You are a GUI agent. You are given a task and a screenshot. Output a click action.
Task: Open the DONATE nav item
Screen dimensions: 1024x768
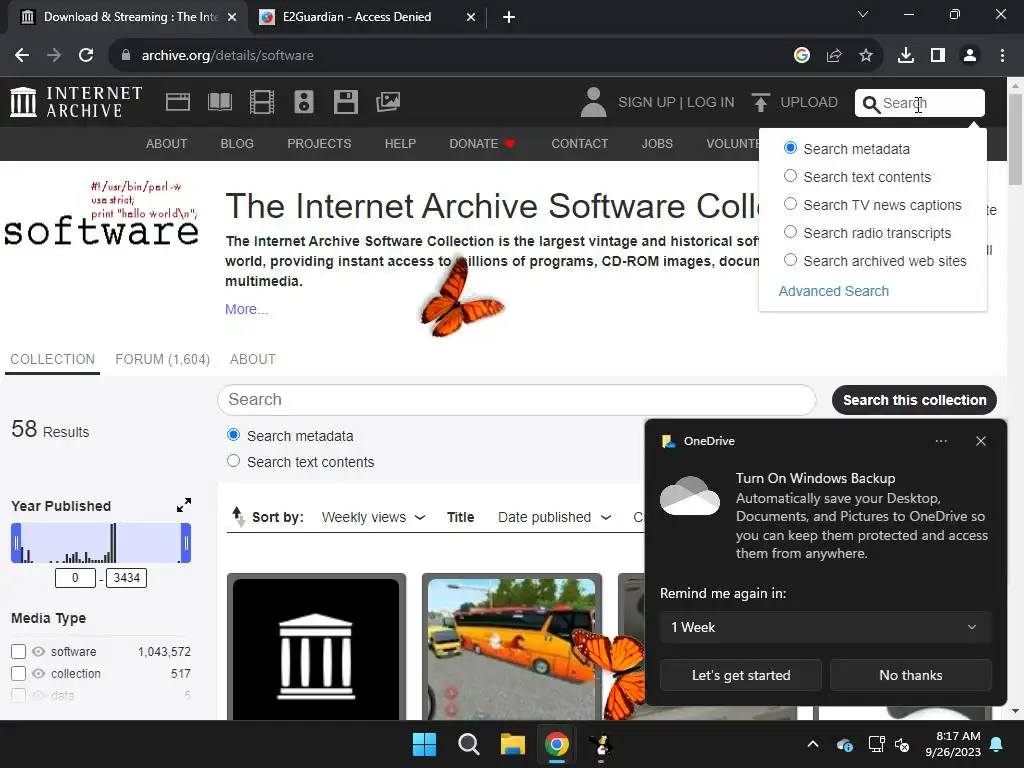pos(482,144)
